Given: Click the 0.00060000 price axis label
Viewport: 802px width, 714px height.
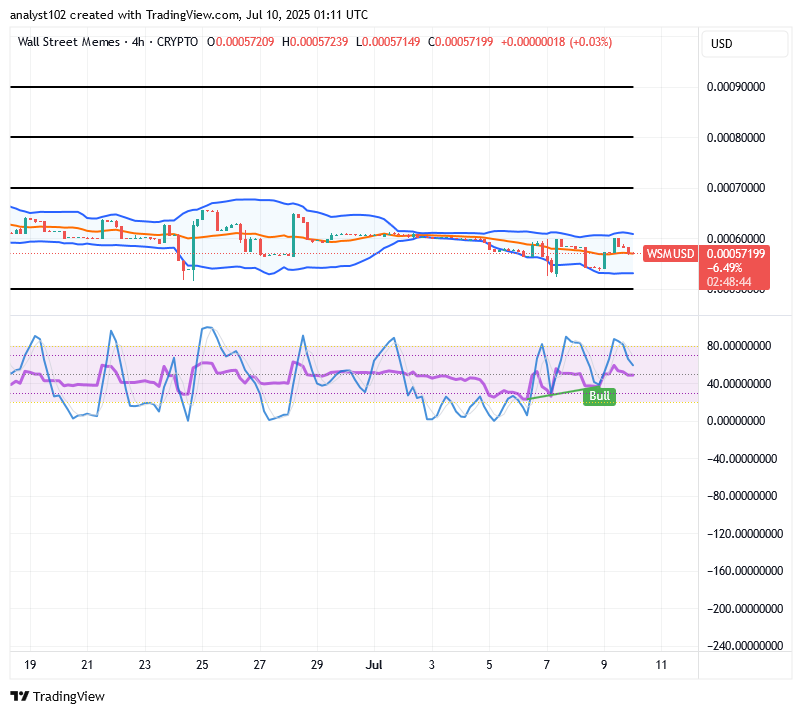Looking at the screenshot, I should point(736,238).
